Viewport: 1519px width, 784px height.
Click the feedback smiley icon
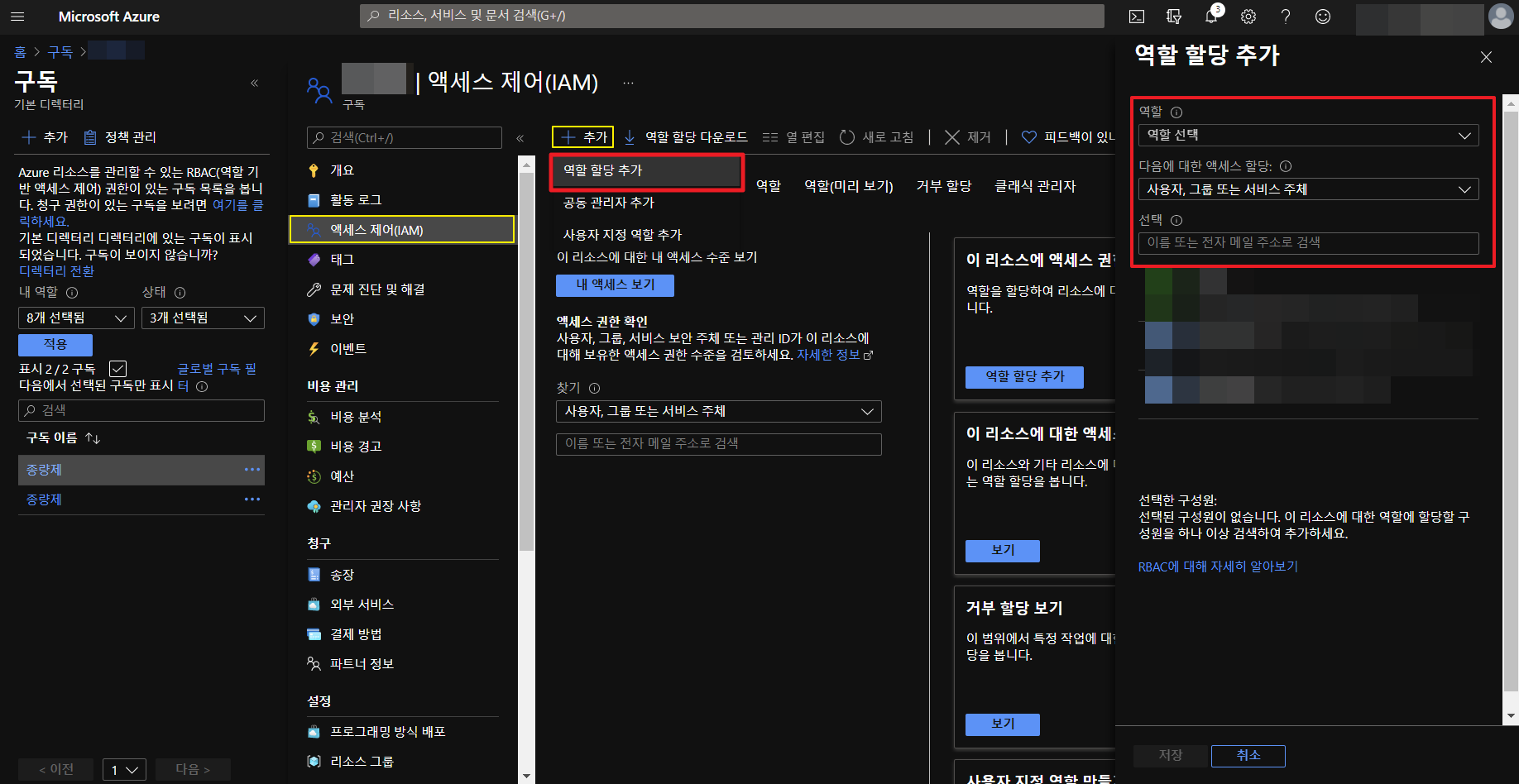click(x=1323, y=17)
